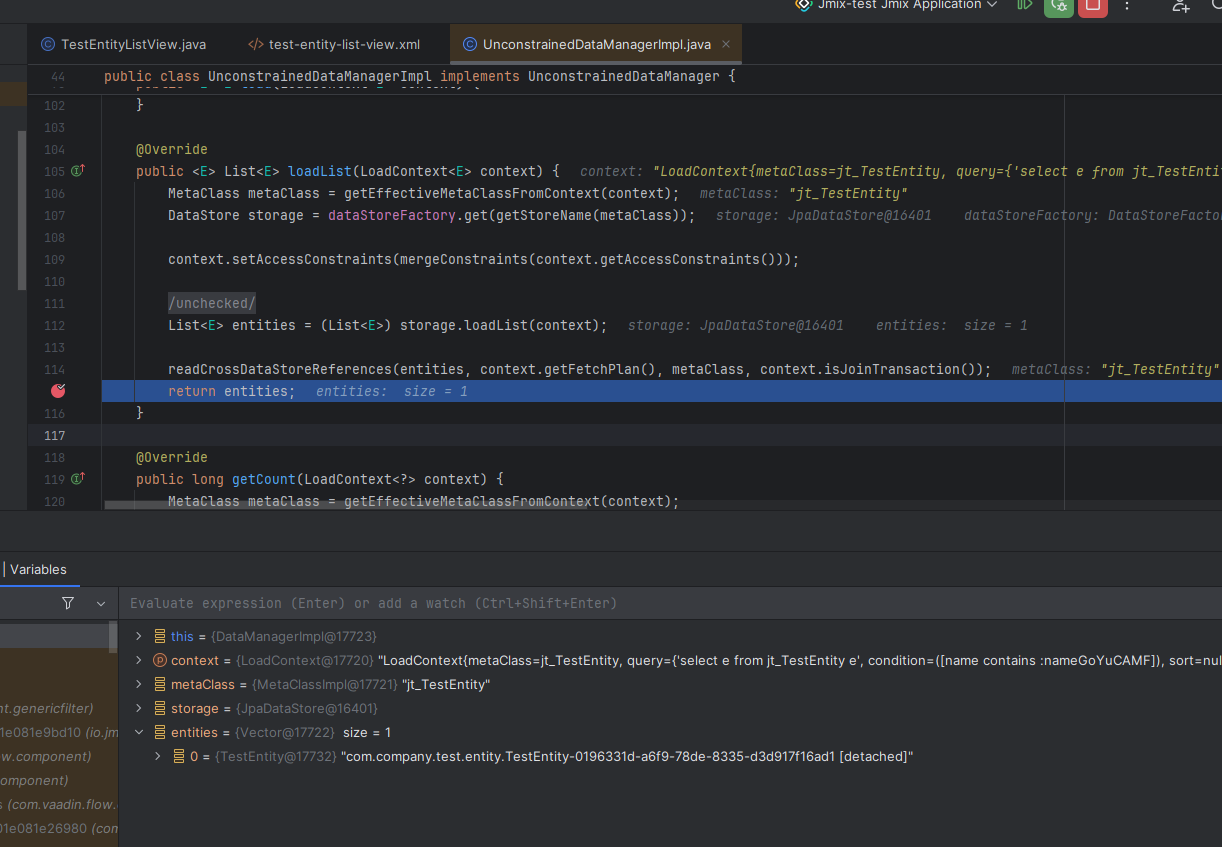Click the field icon beside 'metaClass' variable
The height and width of the screenshot is (847, 1222).
click(160, 684)
